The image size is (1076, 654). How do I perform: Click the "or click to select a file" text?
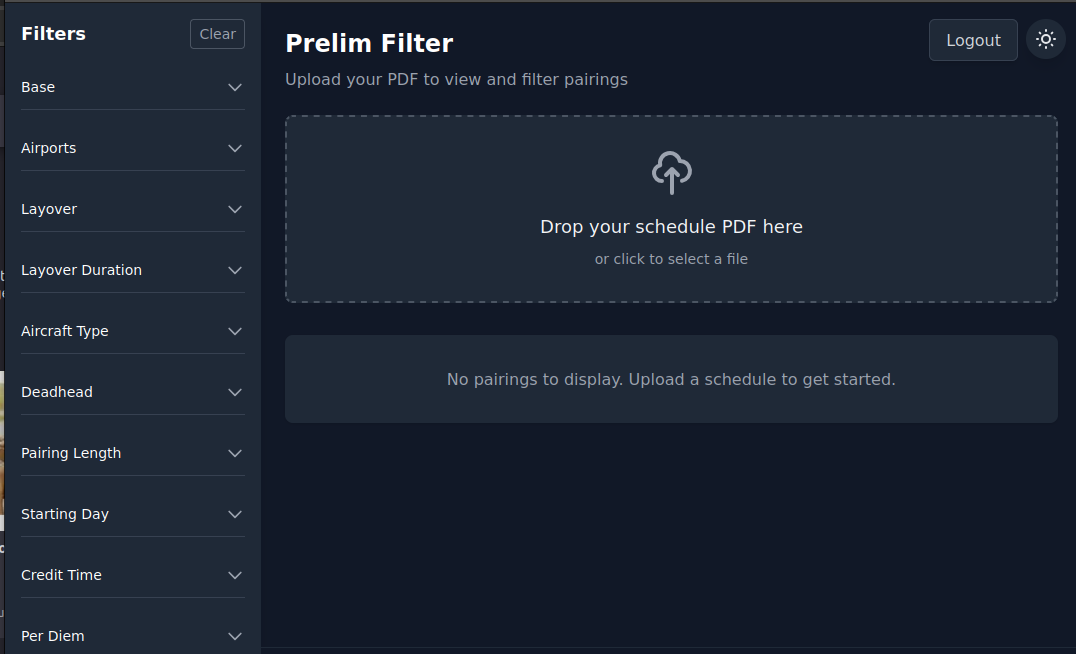click(671, 259)
